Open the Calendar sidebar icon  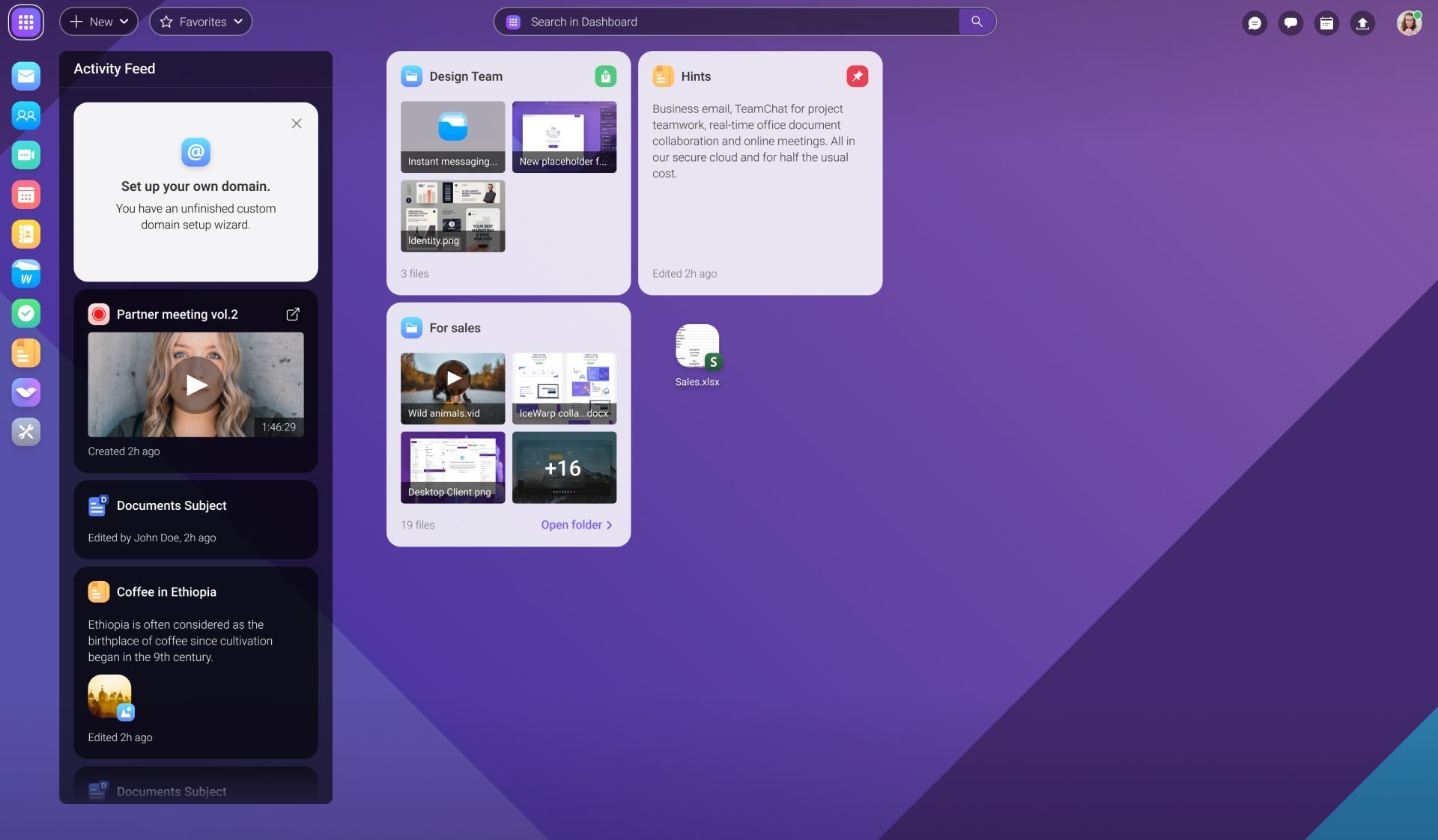[25, 195]
